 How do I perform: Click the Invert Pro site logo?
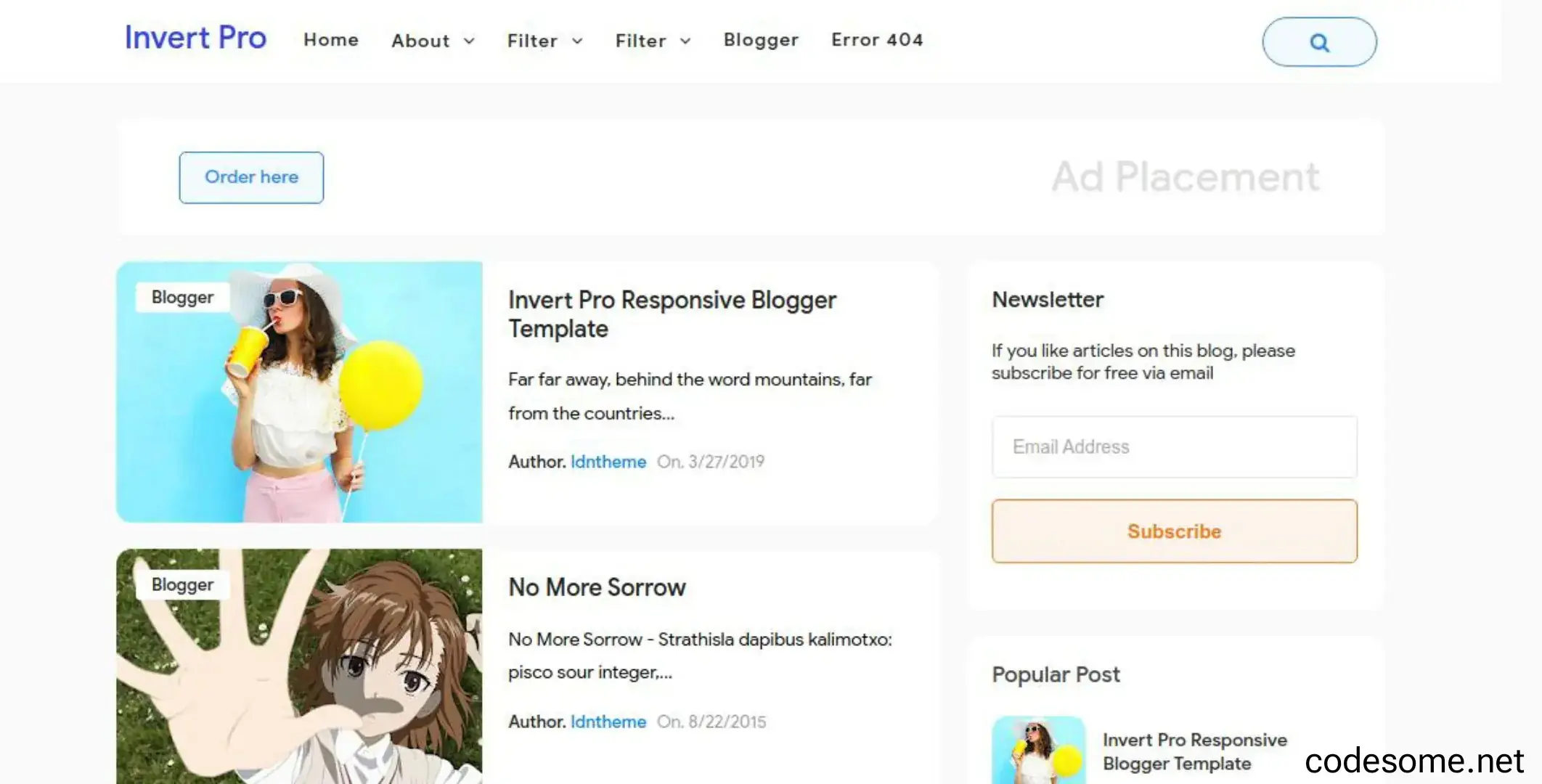point(195,38)
